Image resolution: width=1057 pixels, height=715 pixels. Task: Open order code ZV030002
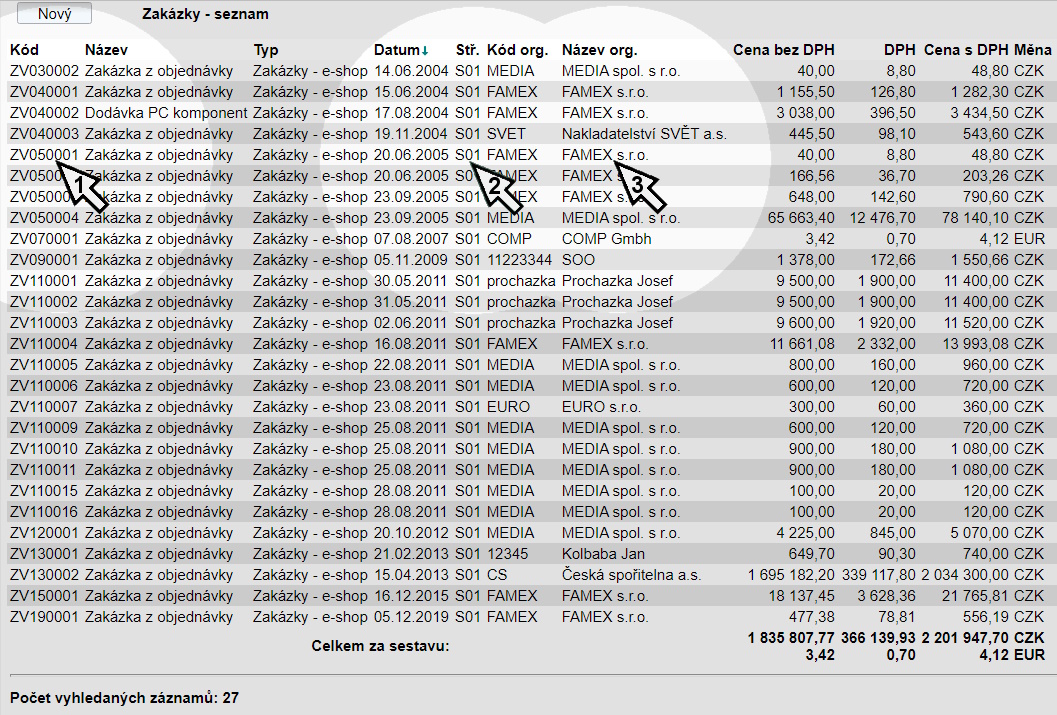coord(43,71)
